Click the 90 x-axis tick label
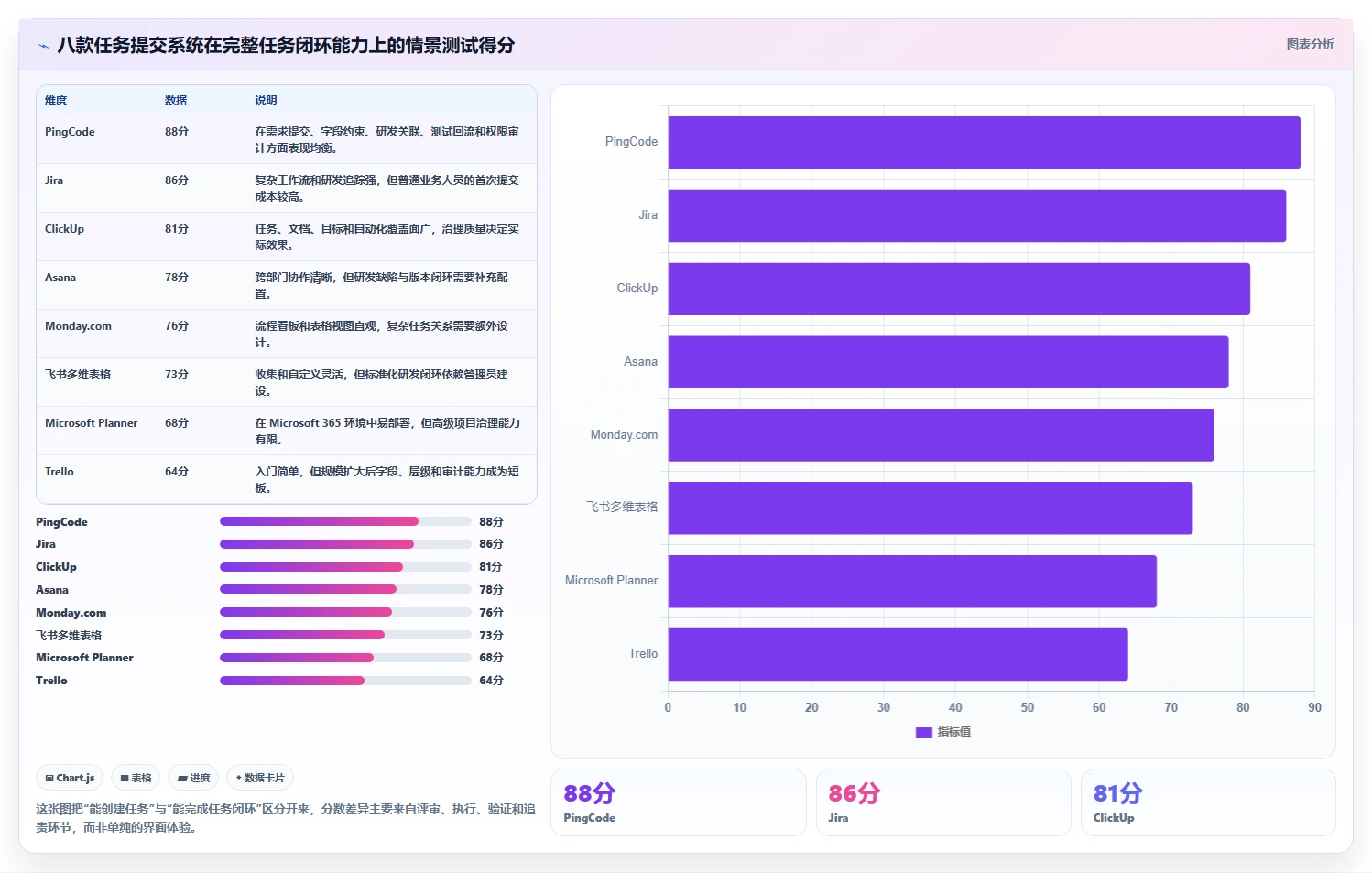This screenshot has width=1372, height=873. (x=1314, y=707)
